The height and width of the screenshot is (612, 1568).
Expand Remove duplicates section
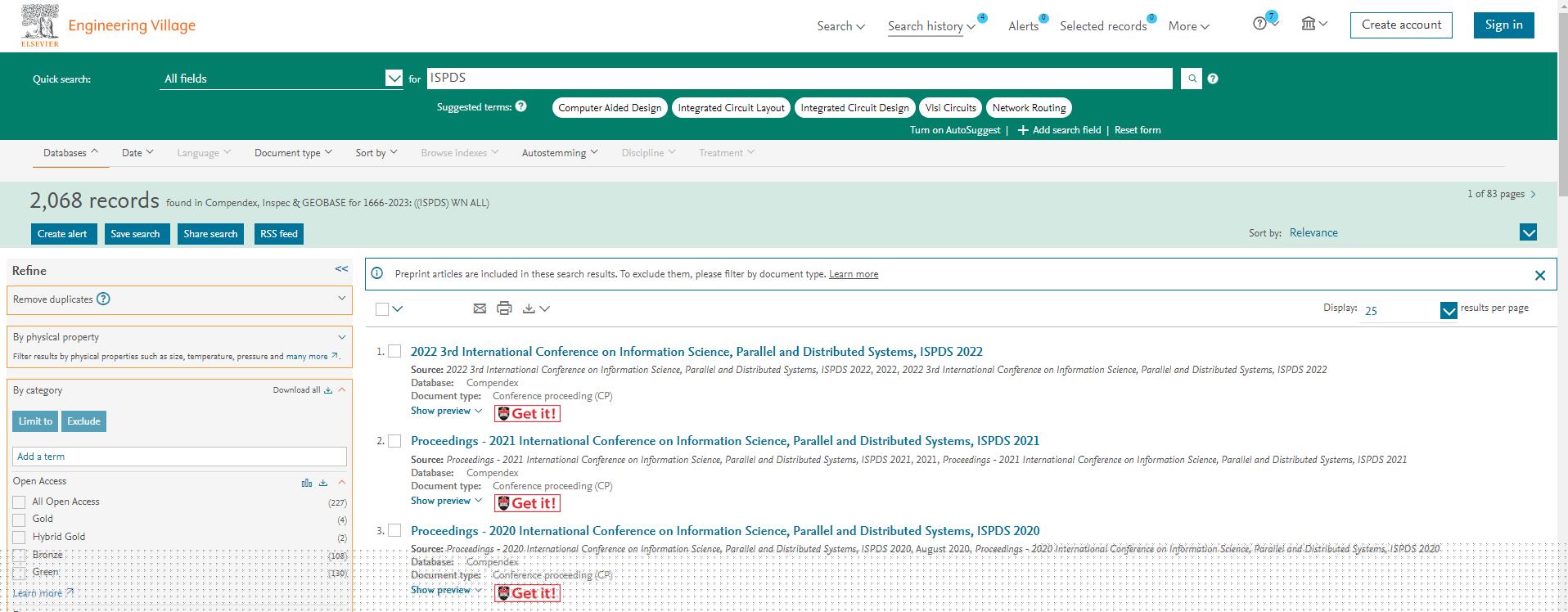click(342, 299)
